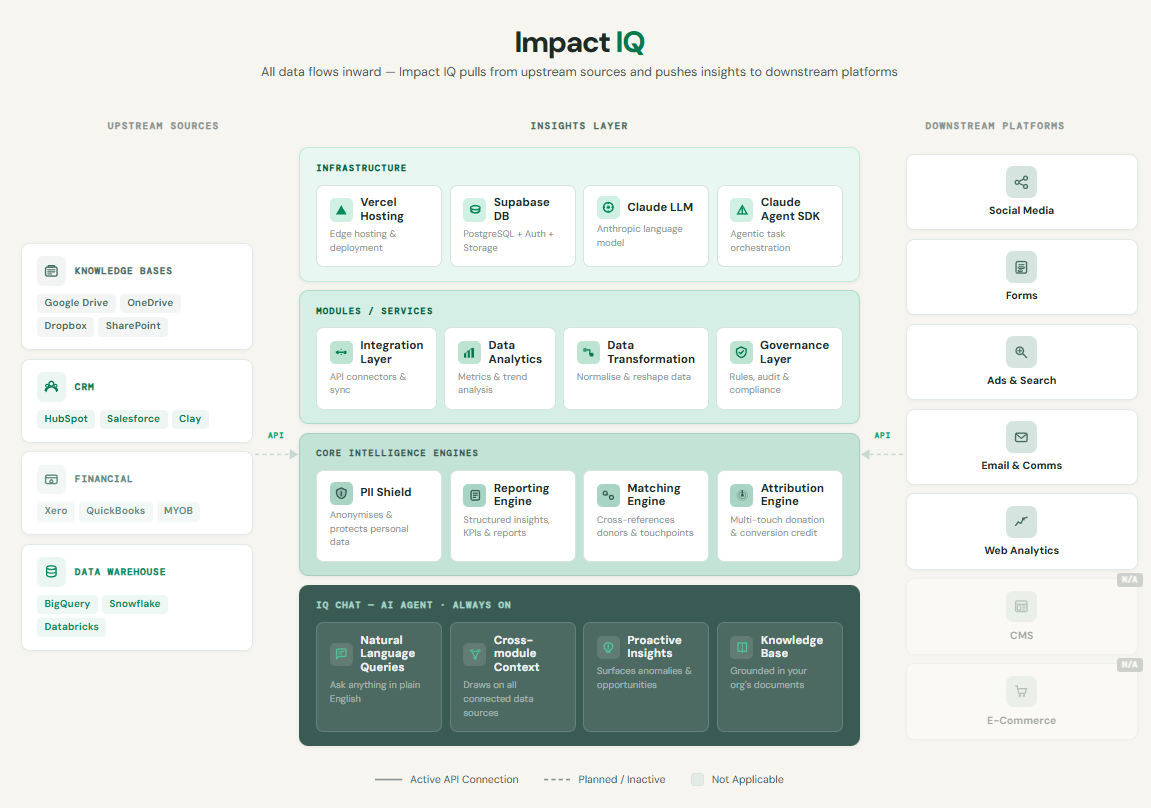Viewport: 1151px width, 808px height.
Task: Click the PII Shield icon
Action: [341, 493]
